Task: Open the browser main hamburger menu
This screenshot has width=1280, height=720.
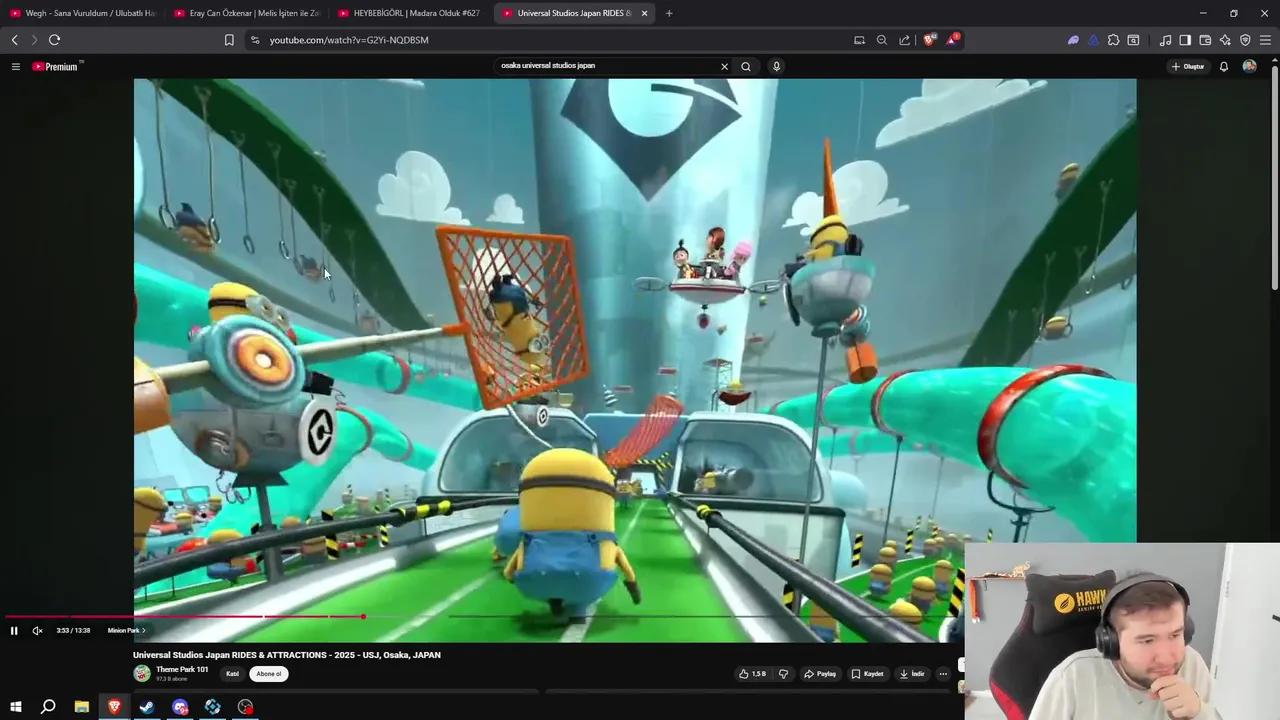Action: [1265, 40]
